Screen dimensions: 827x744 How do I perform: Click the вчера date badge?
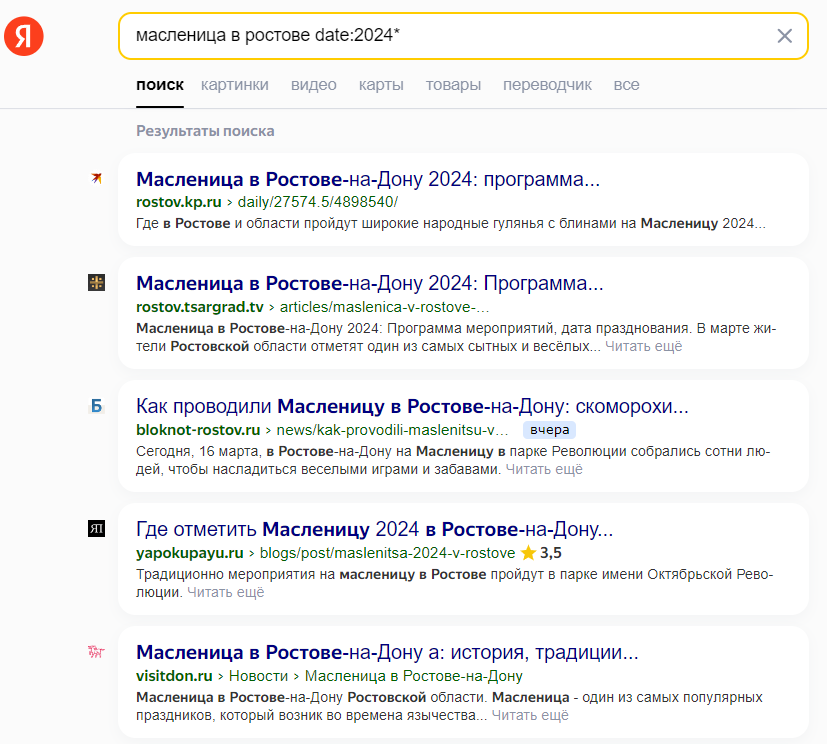[550, 430]
